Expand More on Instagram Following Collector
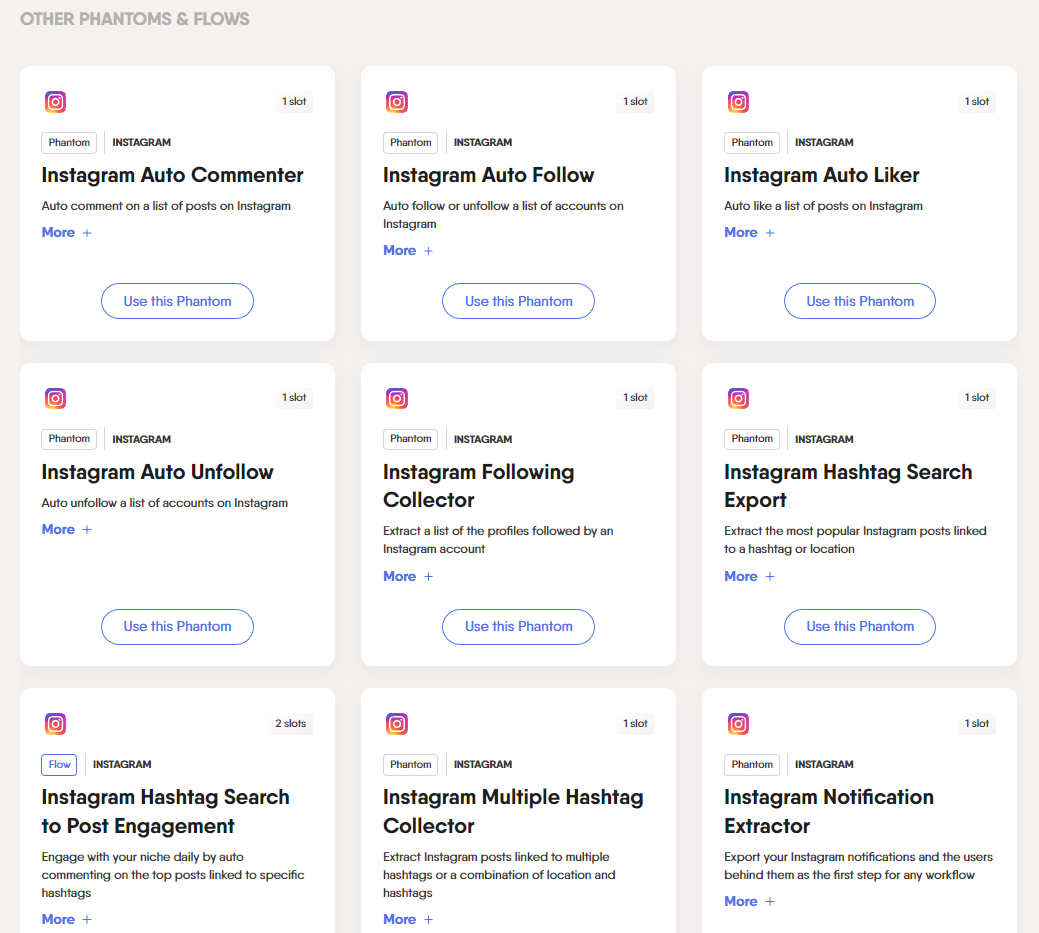Image resolution: width=1039 pixels, height=933 pixels. 408,576
